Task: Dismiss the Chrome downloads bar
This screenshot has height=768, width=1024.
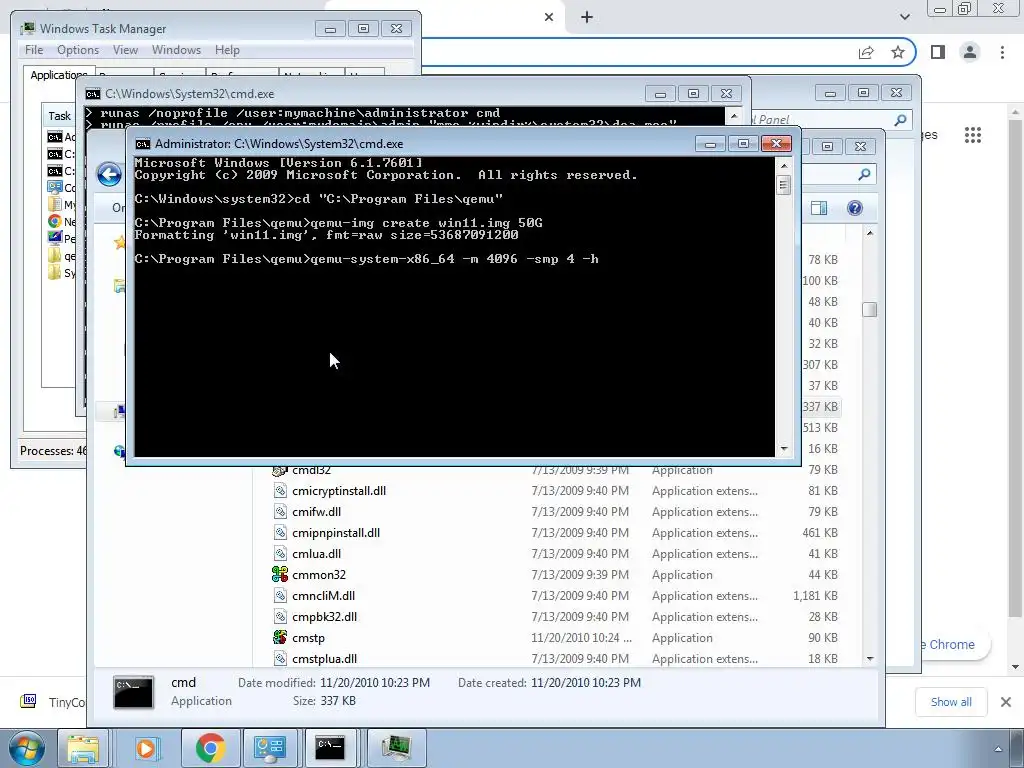Action: point(1006,702)
